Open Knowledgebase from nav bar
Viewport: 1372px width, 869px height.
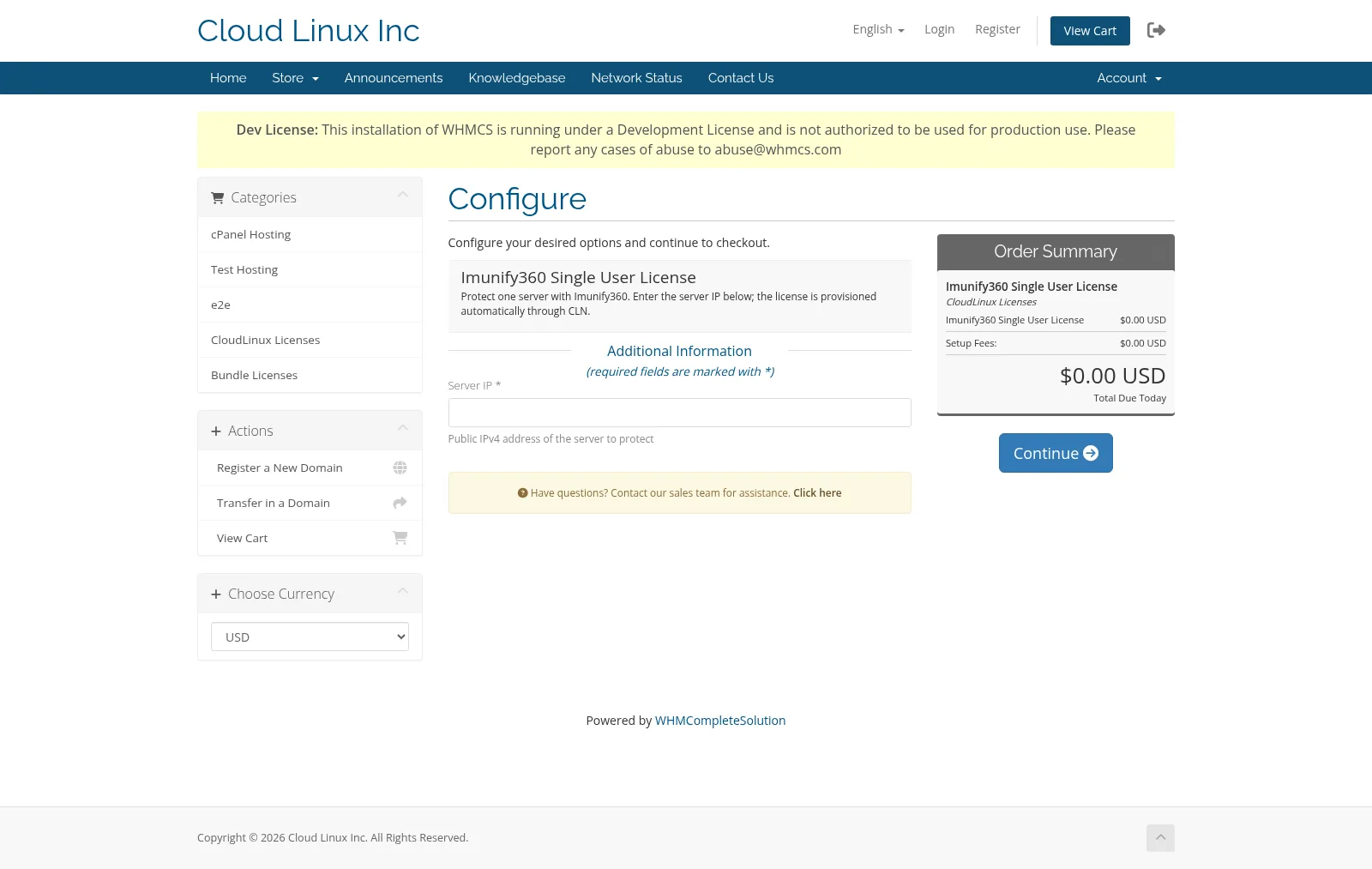coord(517,78)
